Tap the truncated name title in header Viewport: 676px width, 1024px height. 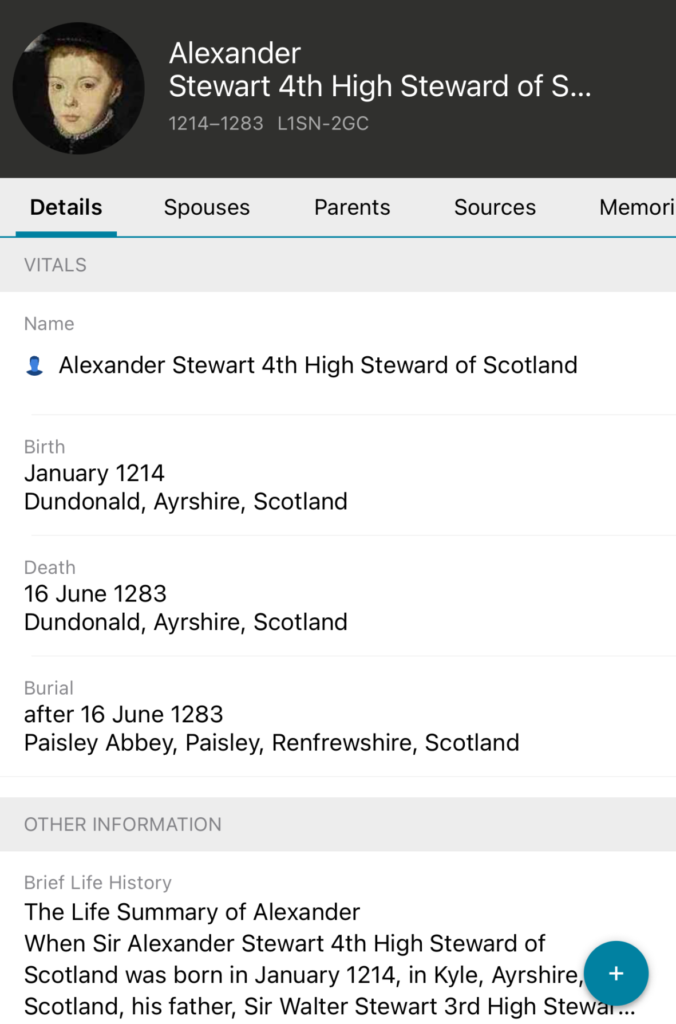(380, 70)
